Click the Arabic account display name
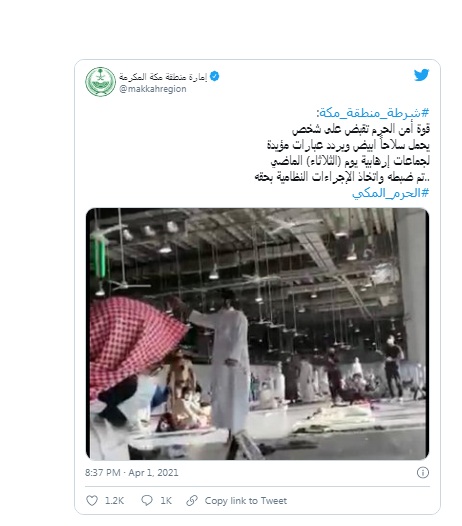 point(163,77)
